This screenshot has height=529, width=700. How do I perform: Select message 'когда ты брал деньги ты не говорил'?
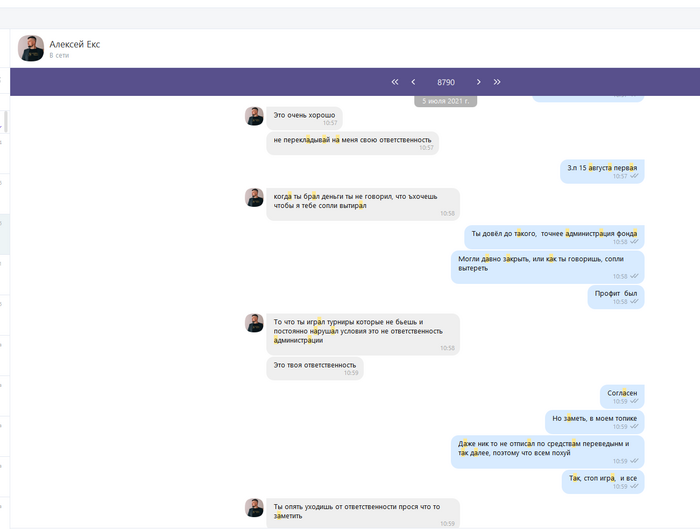(x=363, y=204)
